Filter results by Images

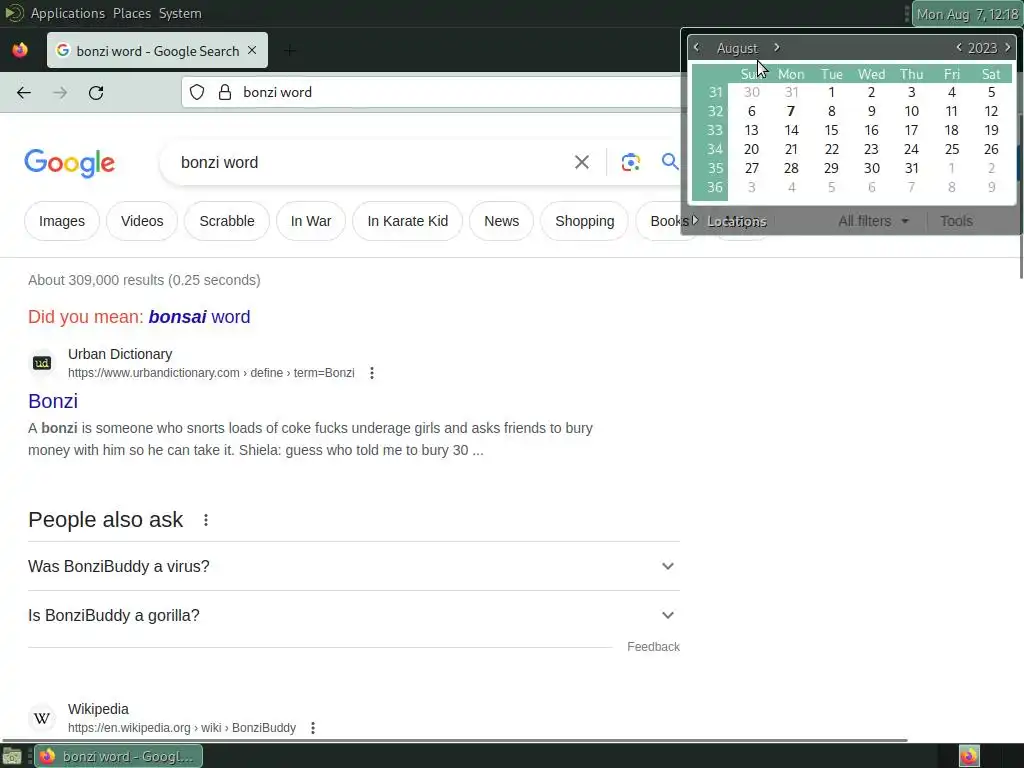tap(62, 221)
